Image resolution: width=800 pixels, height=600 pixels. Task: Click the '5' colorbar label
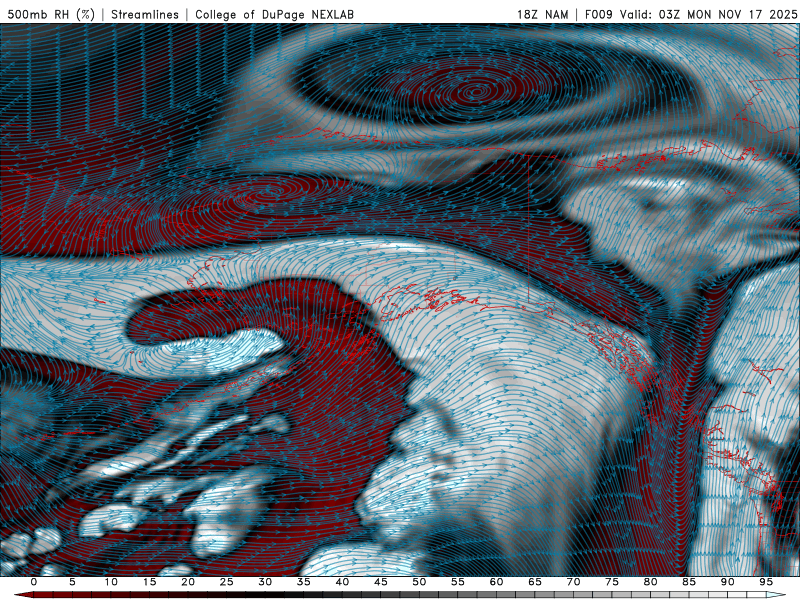pyautogui.click(x=72, y=582)
